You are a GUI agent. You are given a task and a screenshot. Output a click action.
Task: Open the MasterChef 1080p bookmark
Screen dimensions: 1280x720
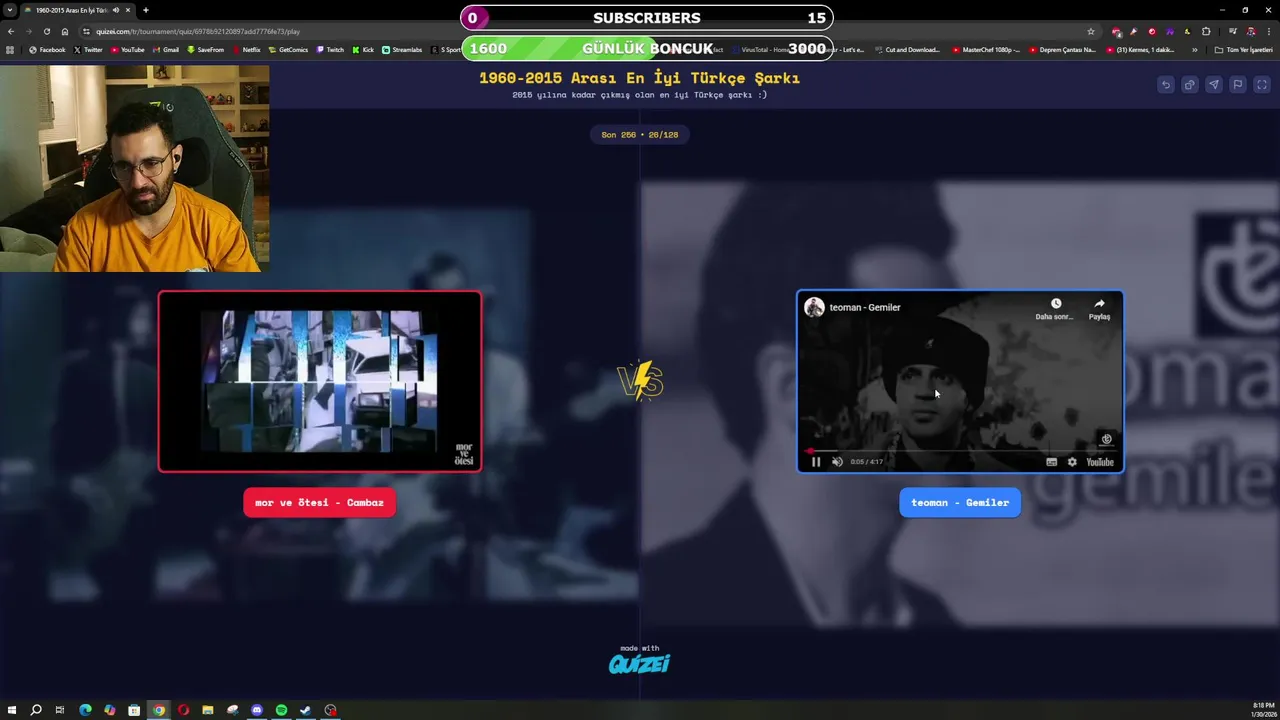click(x=986, y=49)
